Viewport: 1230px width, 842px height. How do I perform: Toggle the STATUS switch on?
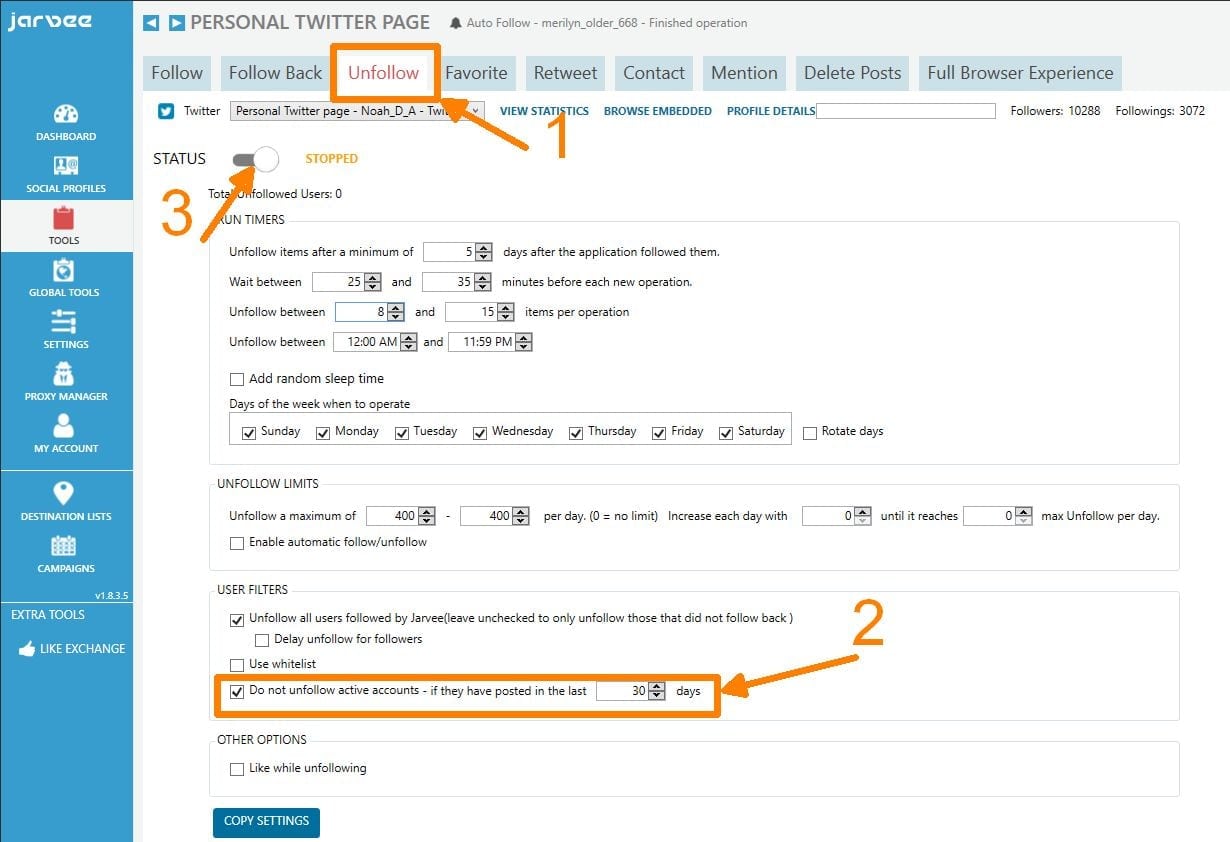(255, 159)
